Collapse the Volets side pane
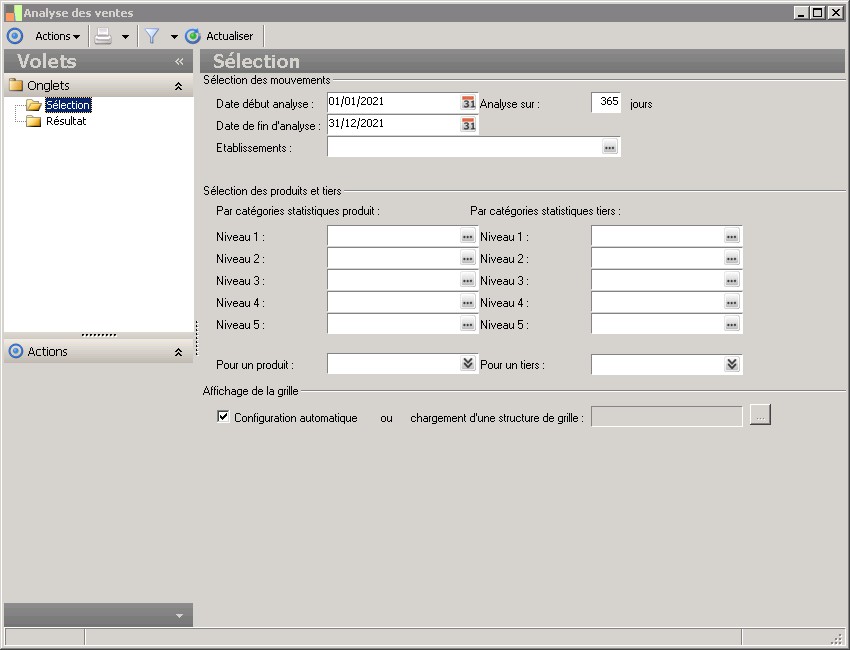850x650 pixels. click(x=179, y=61)
